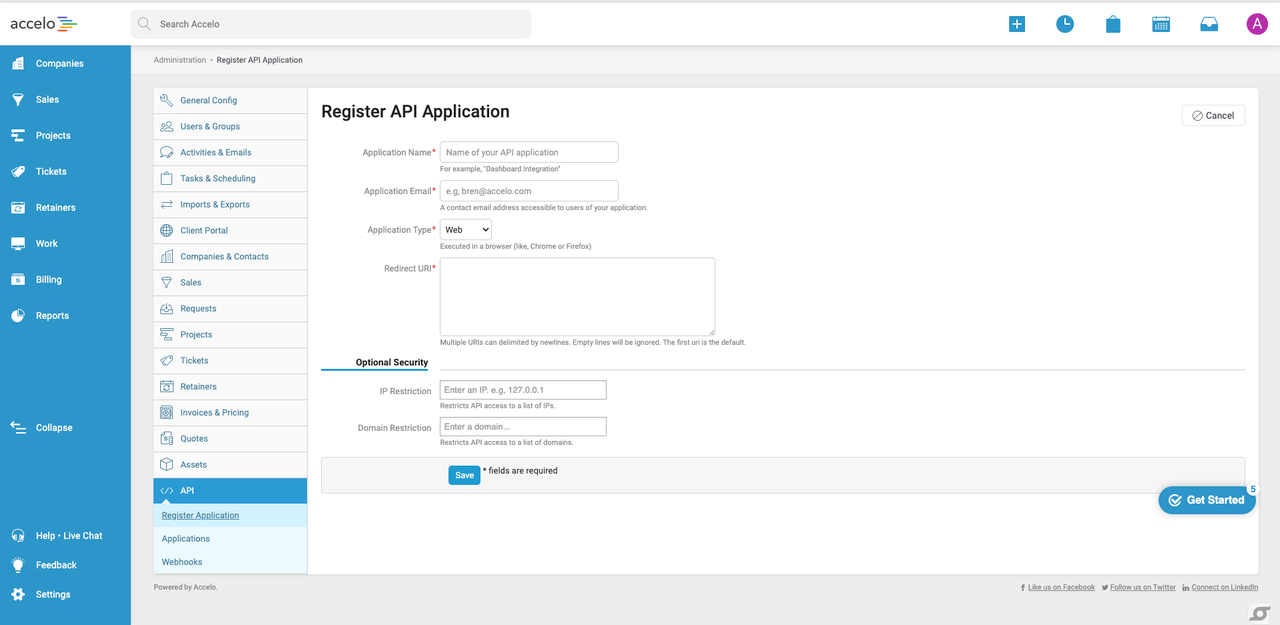Open Projects in the admin menu list
This screenshot has height=625, width=1280.
click(230, 334)
